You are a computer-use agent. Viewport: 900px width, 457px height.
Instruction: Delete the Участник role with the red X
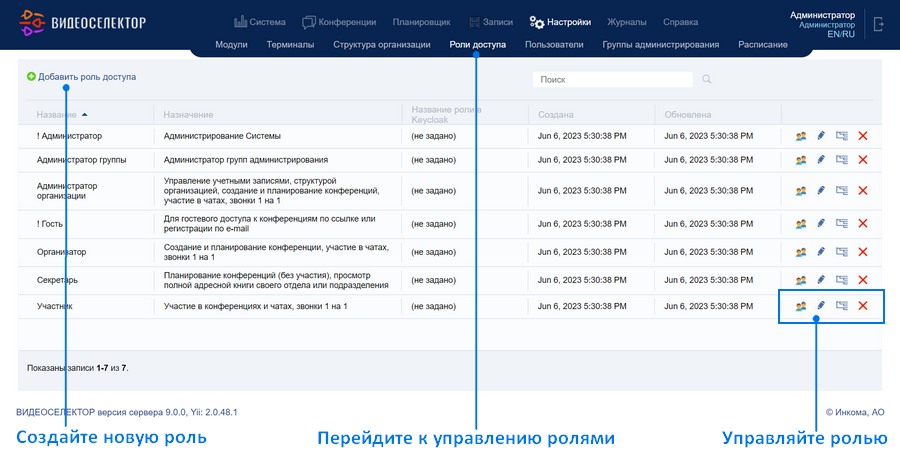863,306
